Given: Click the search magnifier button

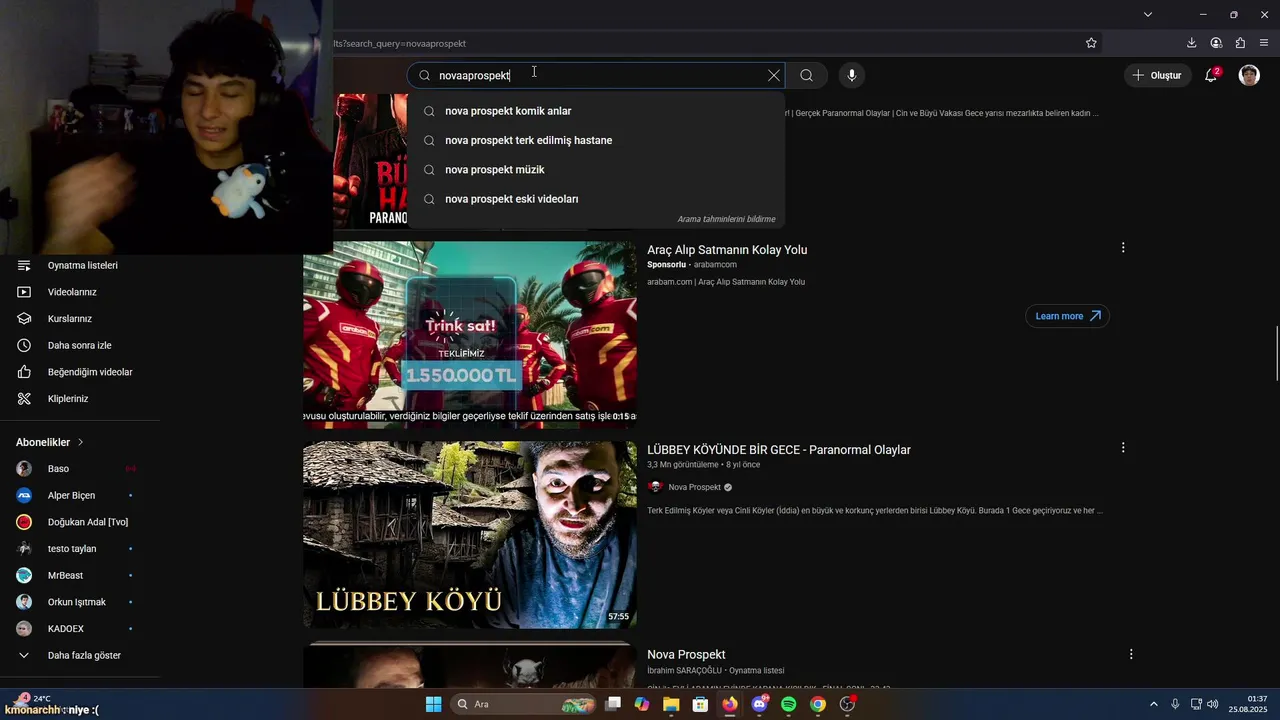Looking at the screenshot, I should pyautogui.click(x=806, y=75).
